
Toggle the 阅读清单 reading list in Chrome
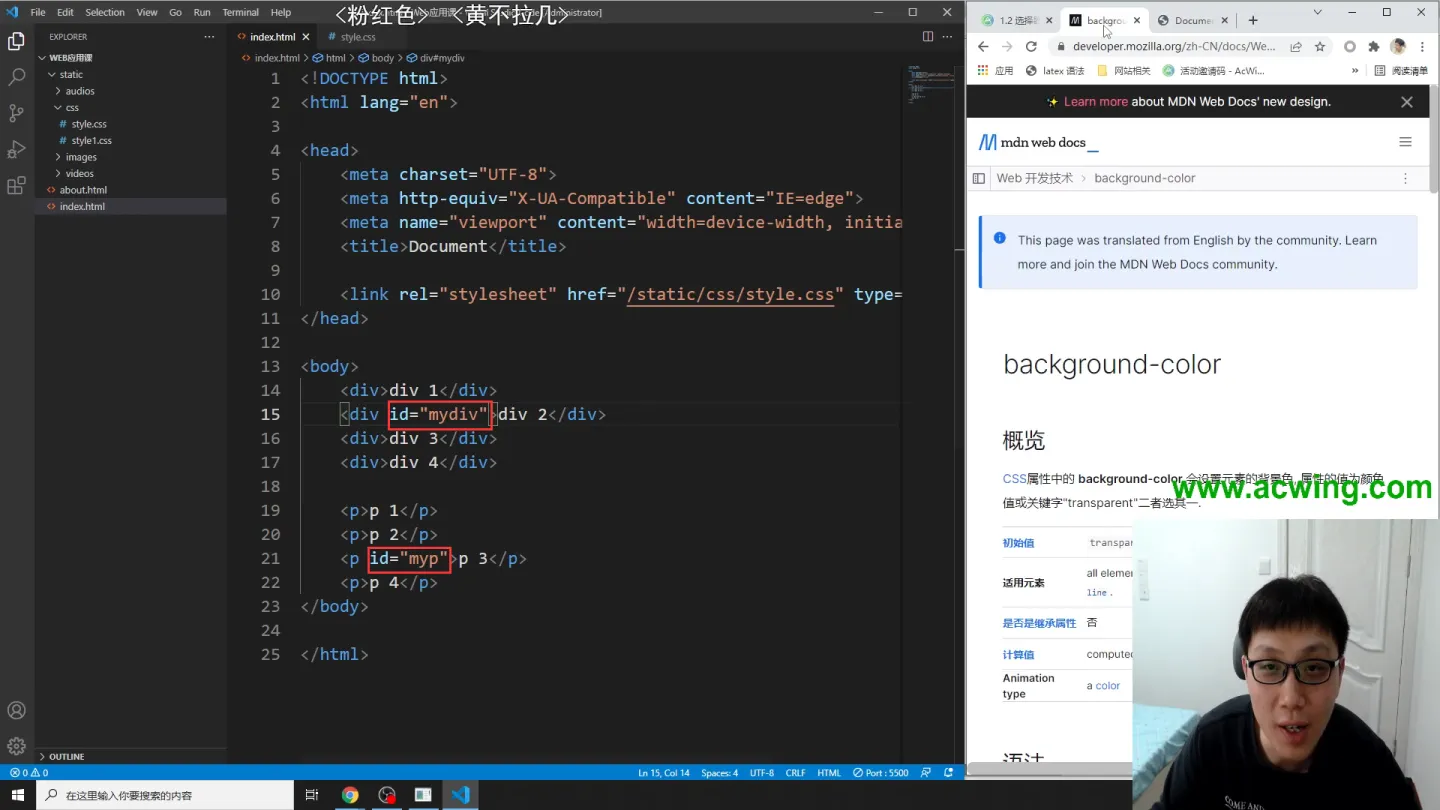tap(1409, 70)
